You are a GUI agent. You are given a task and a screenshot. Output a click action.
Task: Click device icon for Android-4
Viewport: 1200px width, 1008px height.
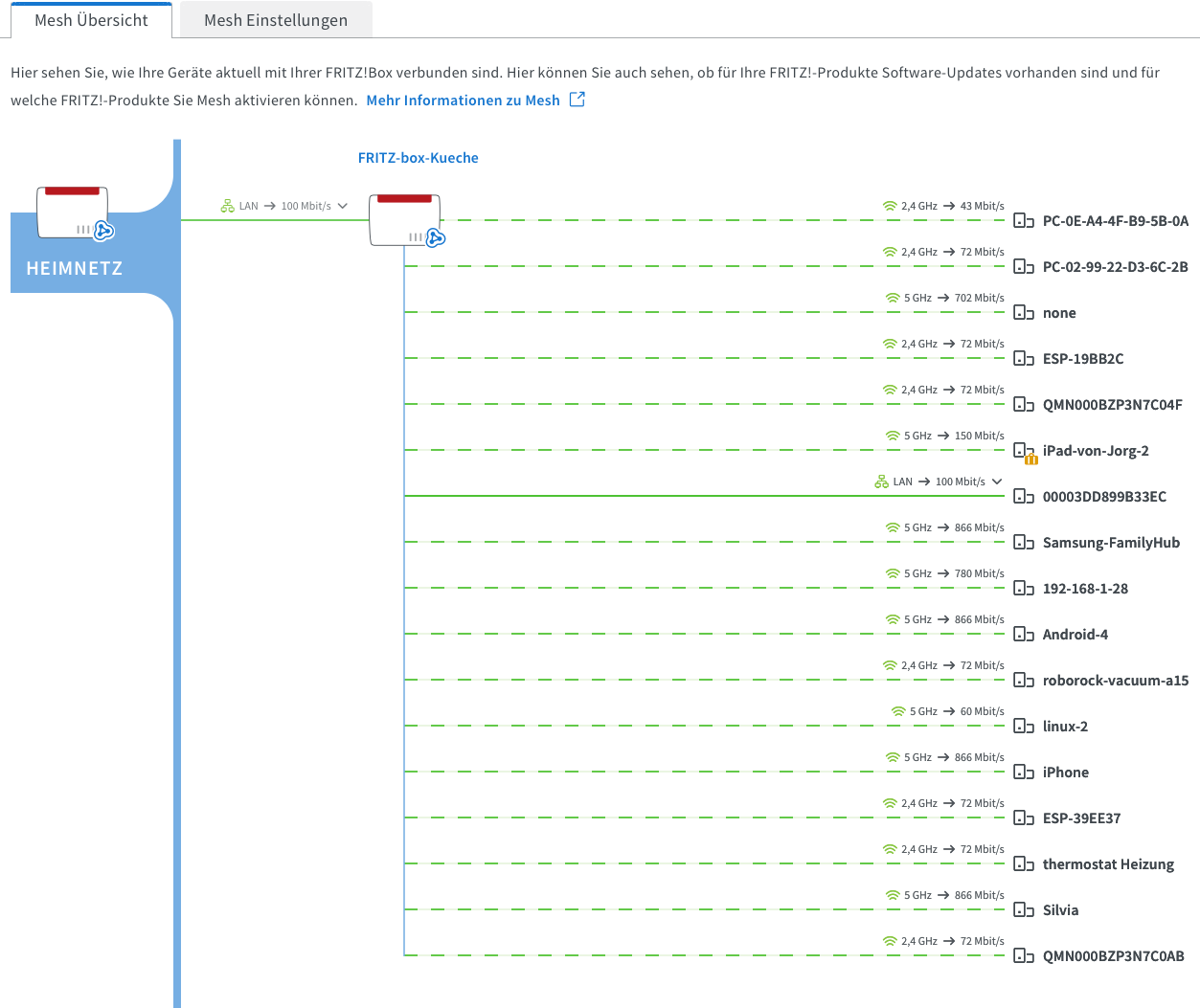tap(1024, 634)
